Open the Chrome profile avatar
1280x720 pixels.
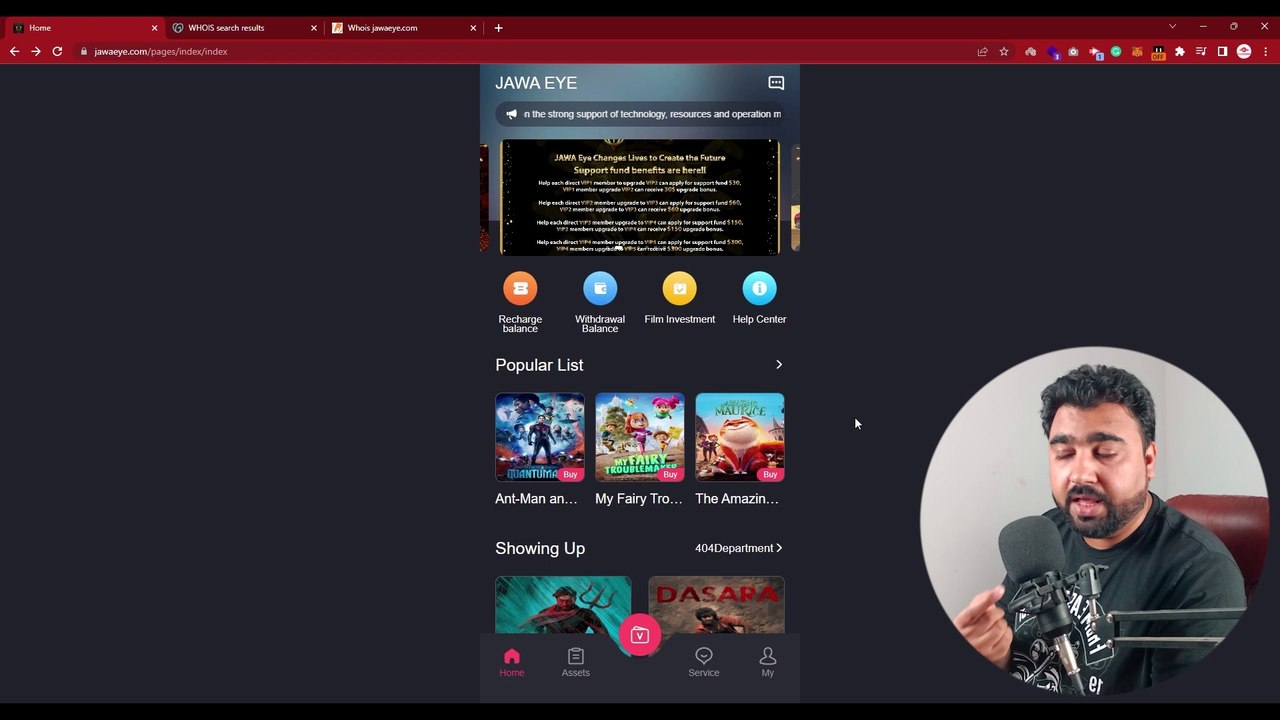coord(1244,51)
